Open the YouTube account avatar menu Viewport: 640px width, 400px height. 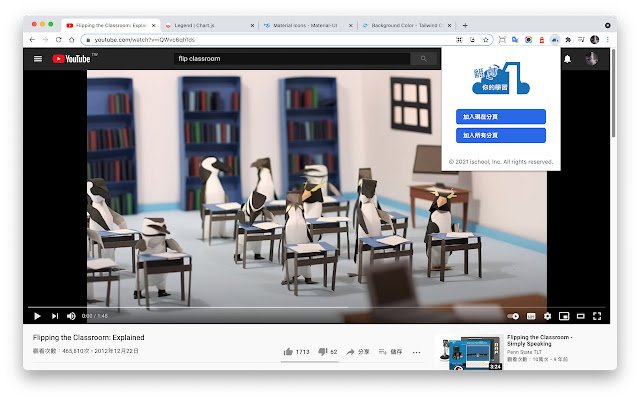tap(591, 59)
